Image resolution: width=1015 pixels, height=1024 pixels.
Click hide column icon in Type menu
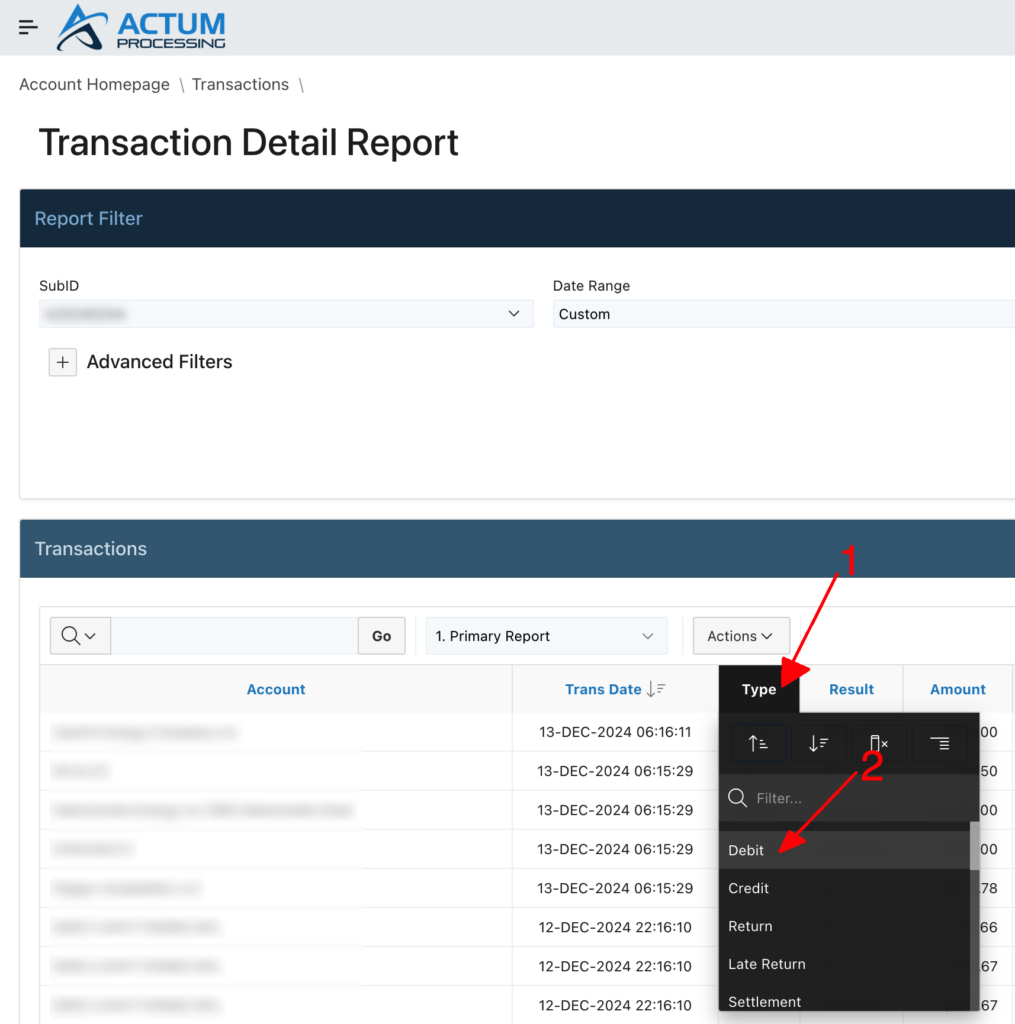tap(878, 743)
